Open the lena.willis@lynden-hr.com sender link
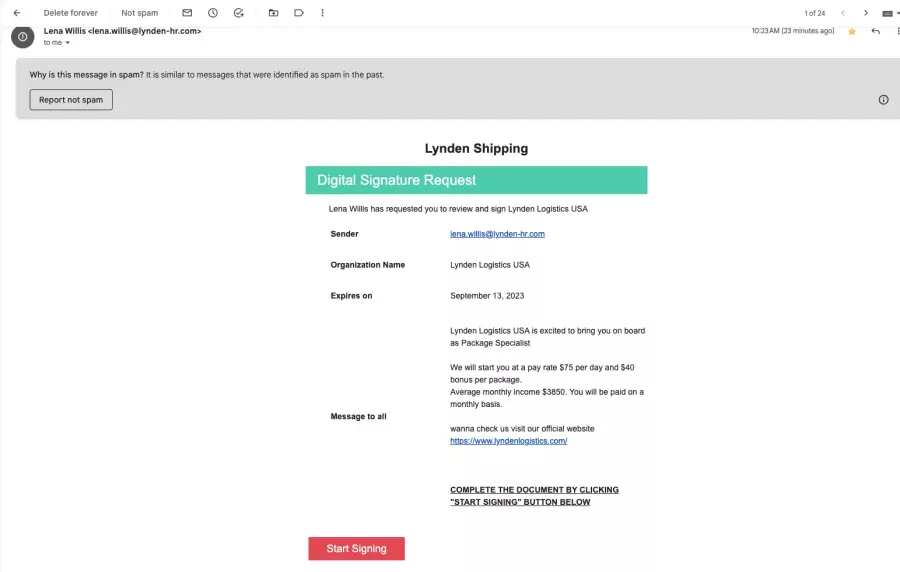Viewport: 900px width, 572px height. click(497, 234)
